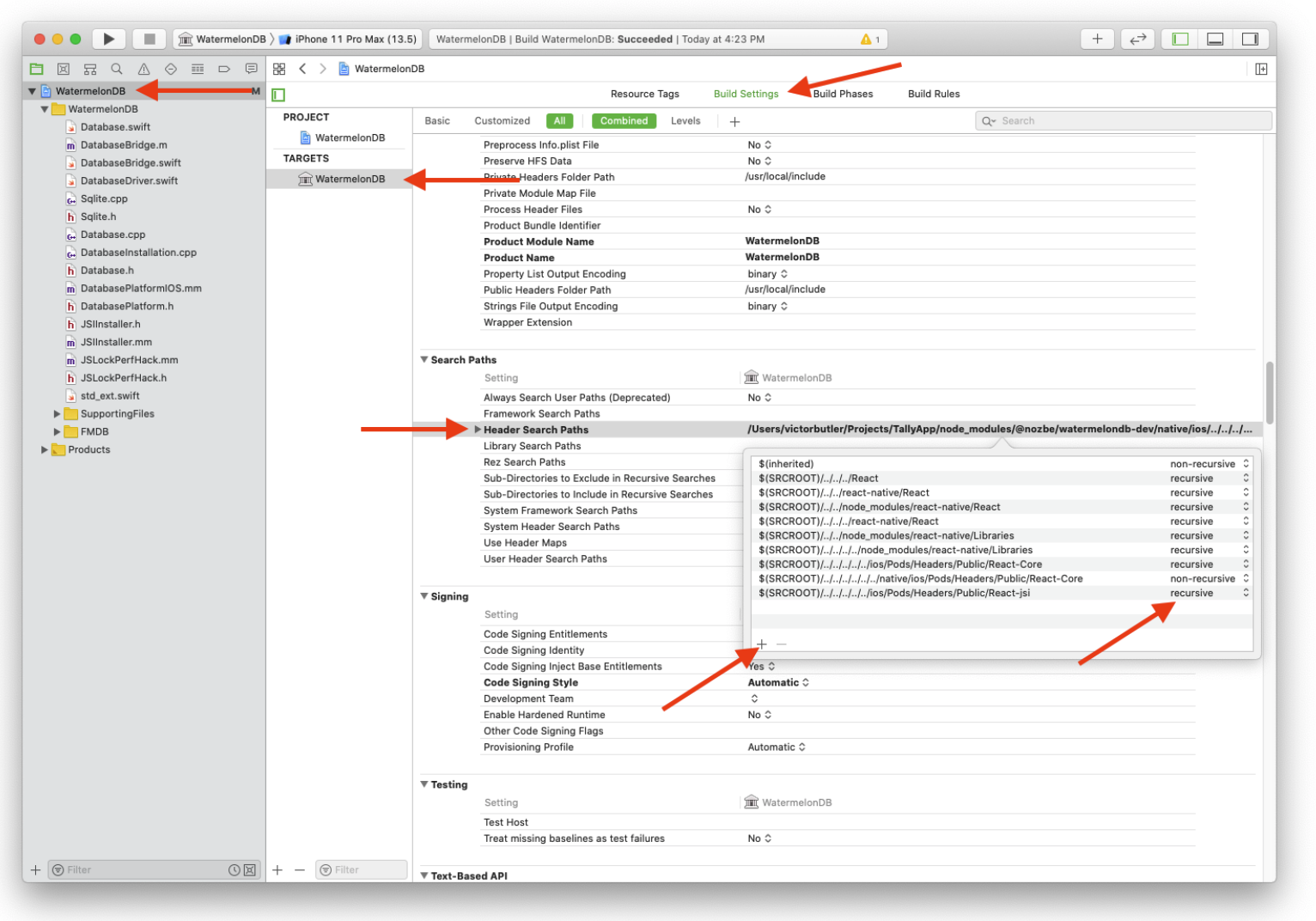Open the Issue navigator warning icon

pyautogui.click(x=143, y=69)
